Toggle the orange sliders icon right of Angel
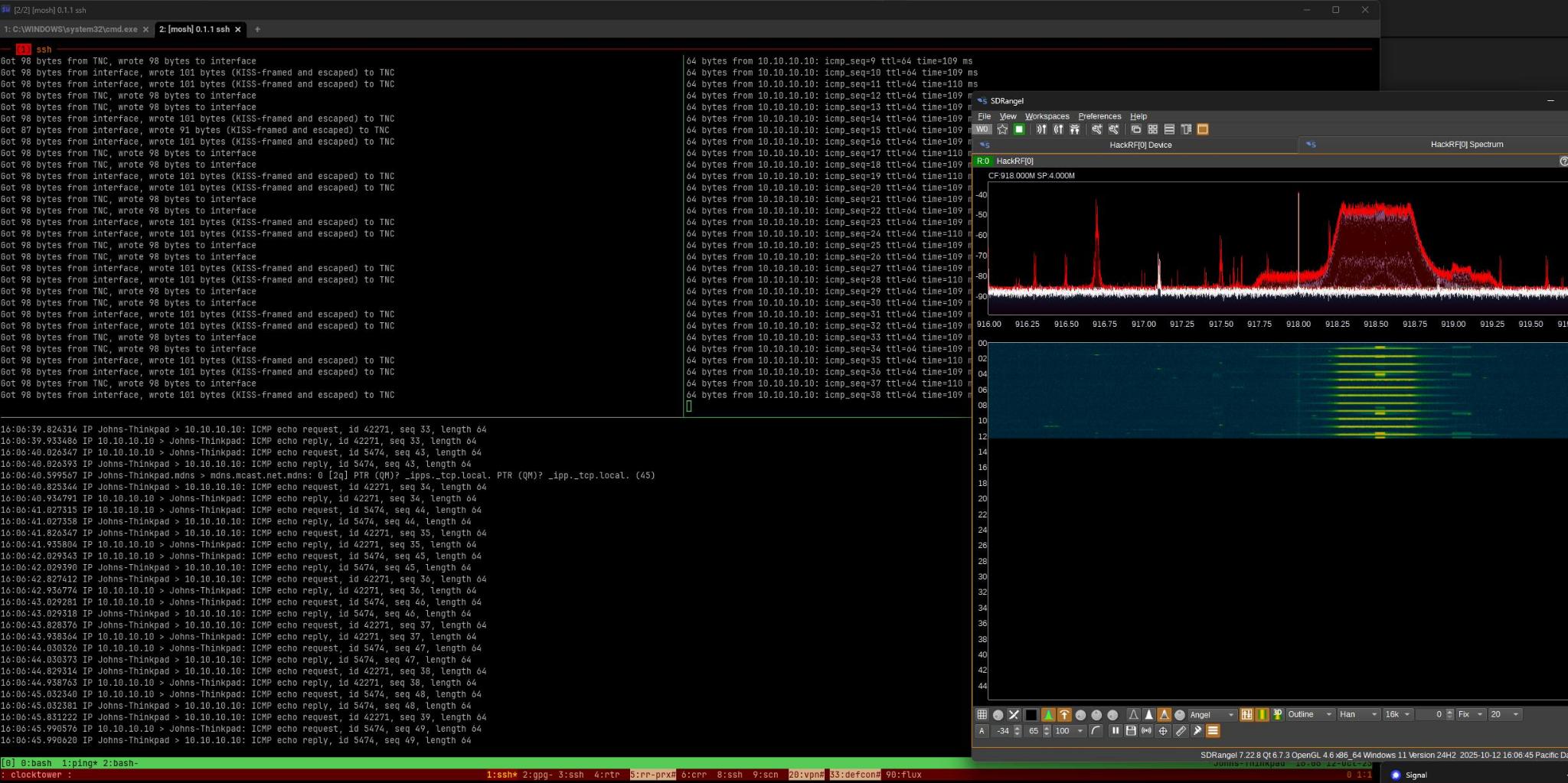Viewport: 1568px width, 783px height. tap(1246, 714)
